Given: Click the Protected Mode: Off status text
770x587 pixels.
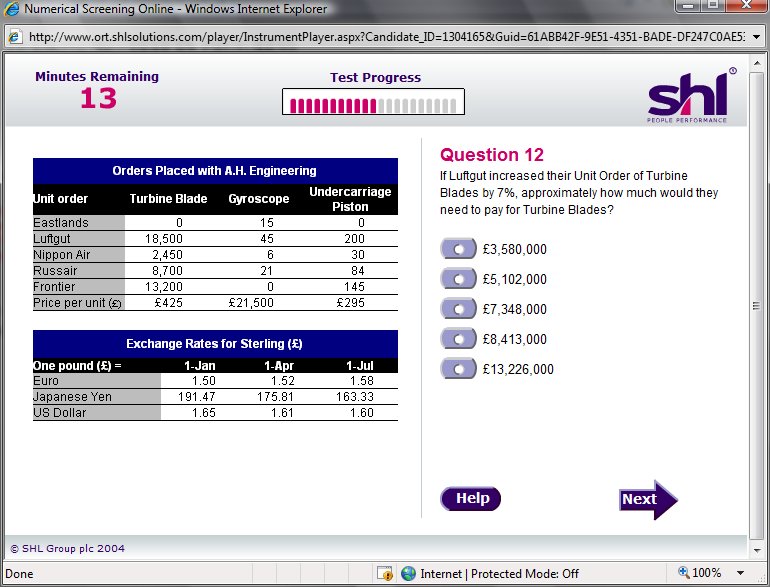Looking at the screenshot, I should click(524, 573).
